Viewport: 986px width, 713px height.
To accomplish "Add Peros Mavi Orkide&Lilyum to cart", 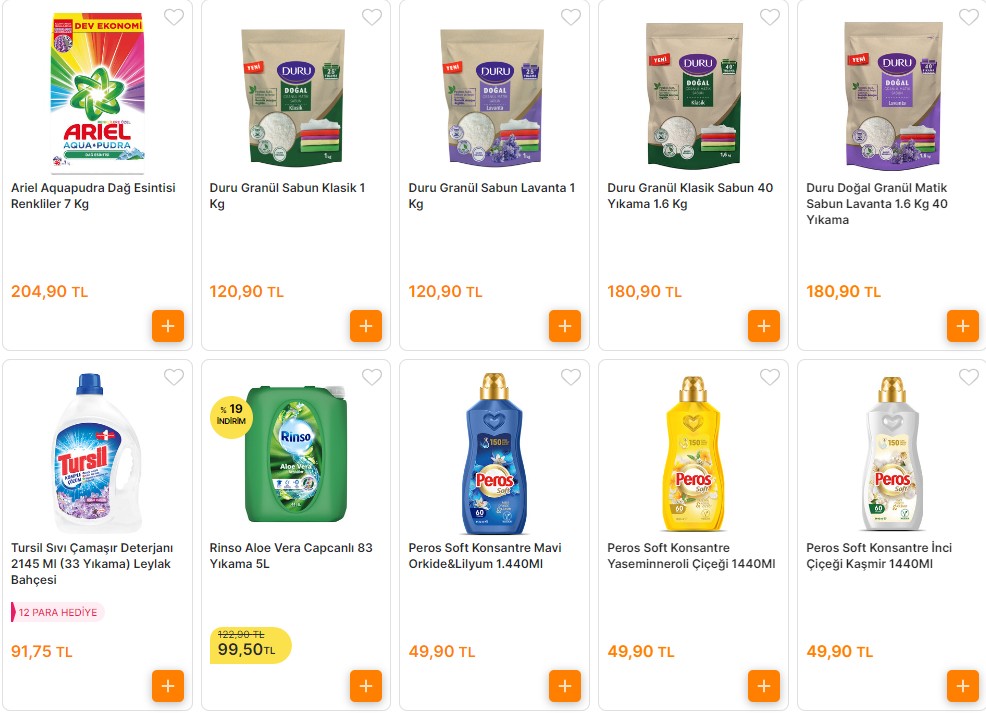I will 565,686.
